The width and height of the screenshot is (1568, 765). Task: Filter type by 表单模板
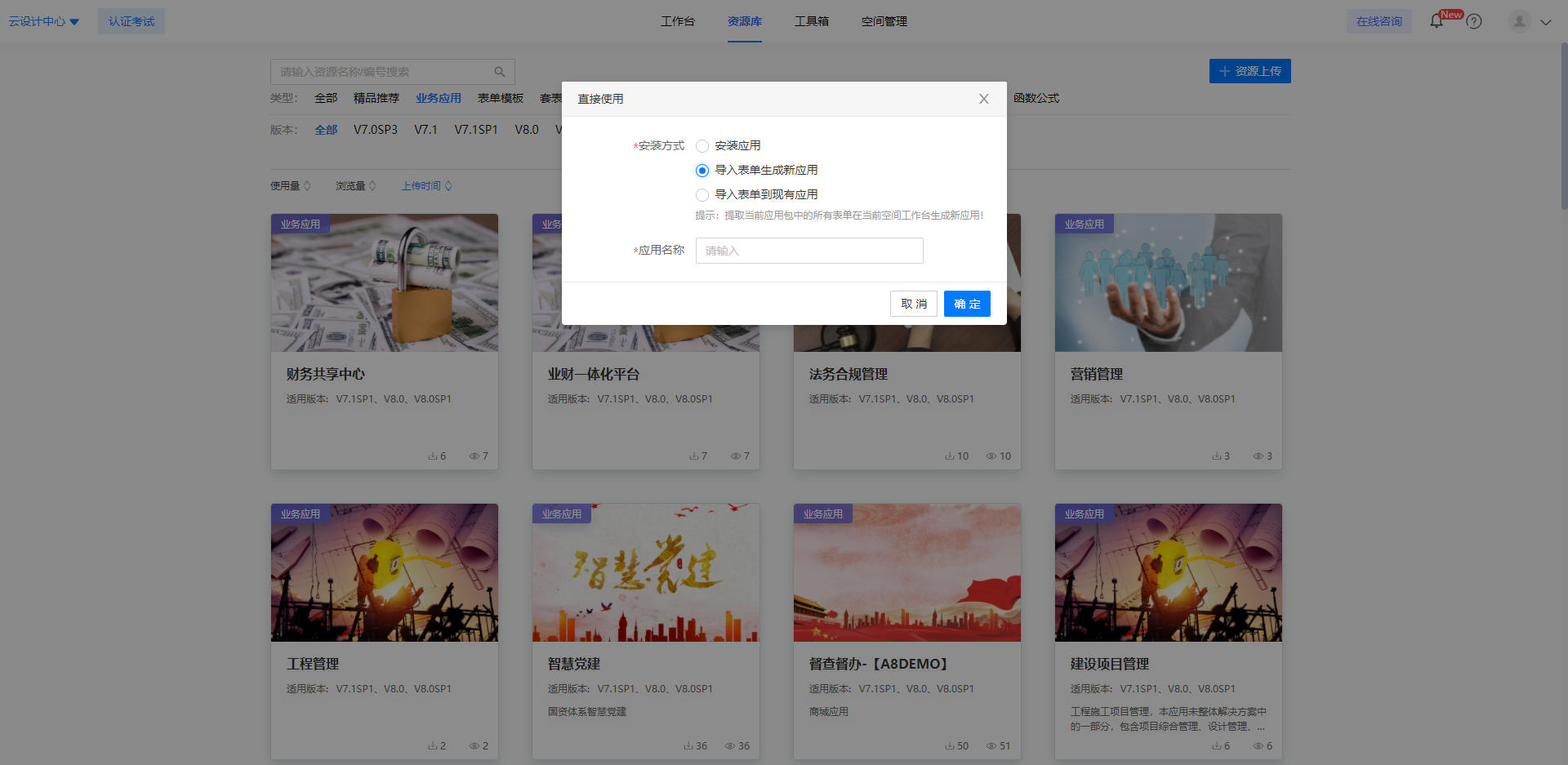point(501,98)
